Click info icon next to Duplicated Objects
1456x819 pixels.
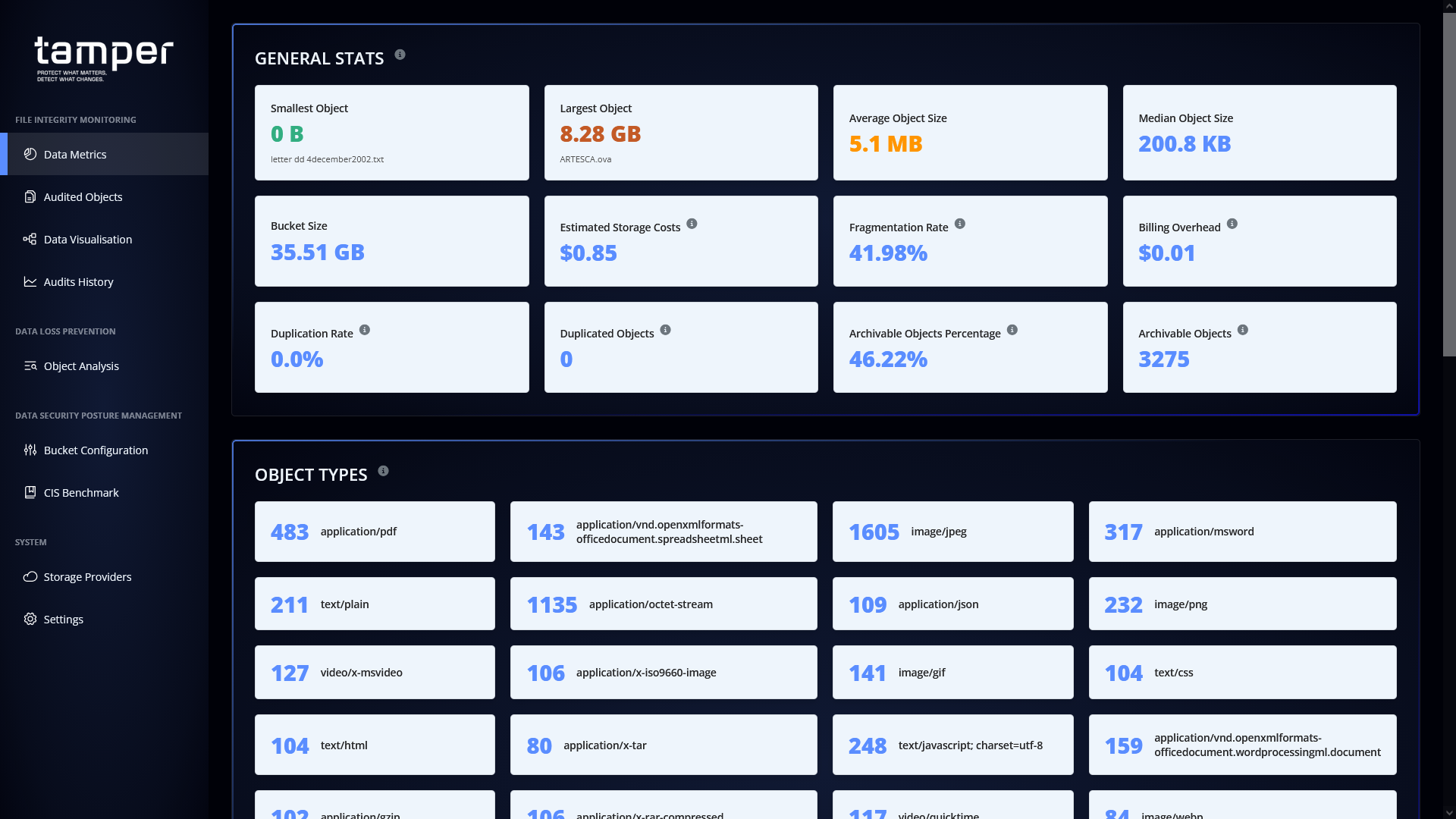click(x=665, y=330)
